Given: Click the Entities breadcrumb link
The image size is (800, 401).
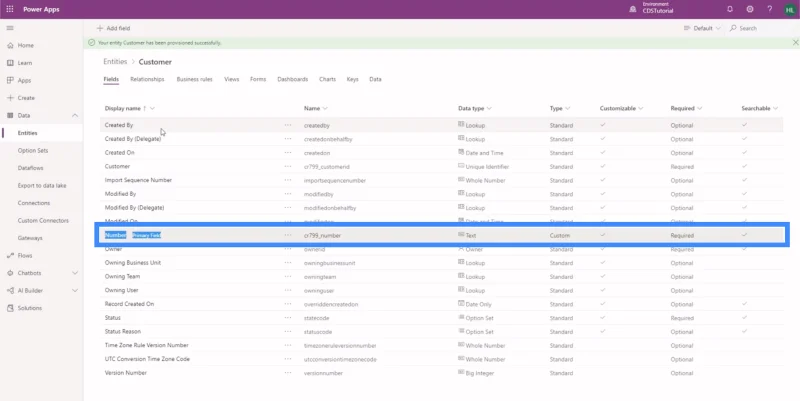Looking at the screenshot, I should 115,62.
